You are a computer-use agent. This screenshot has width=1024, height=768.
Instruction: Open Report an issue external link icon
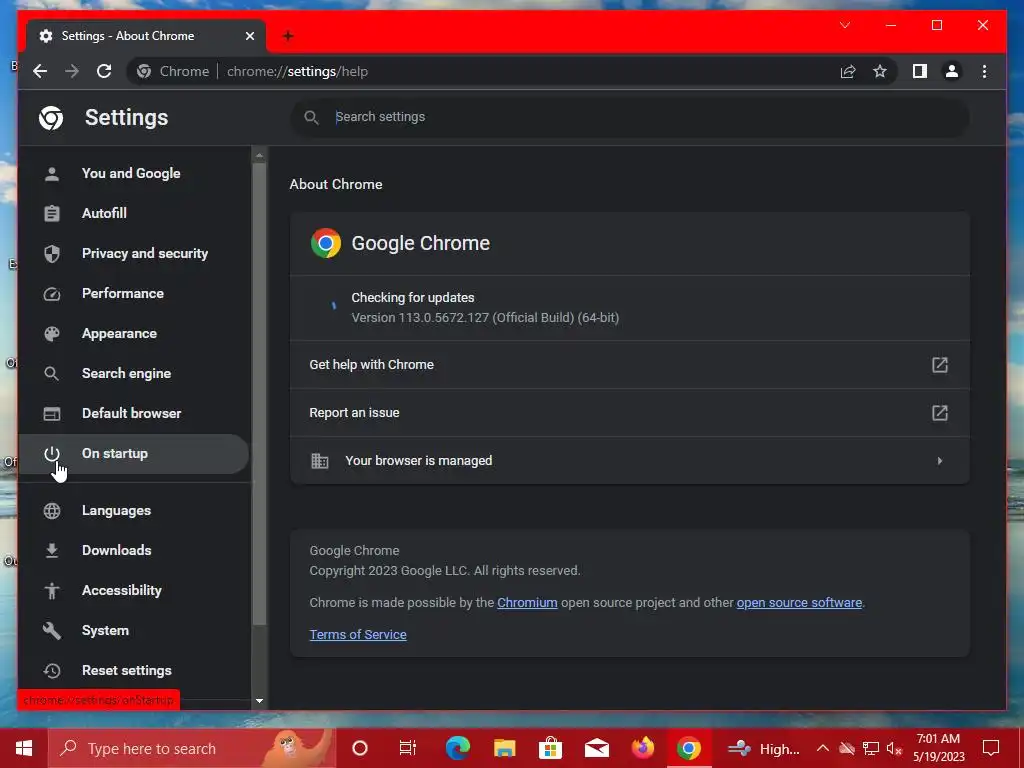pos(940,413)
